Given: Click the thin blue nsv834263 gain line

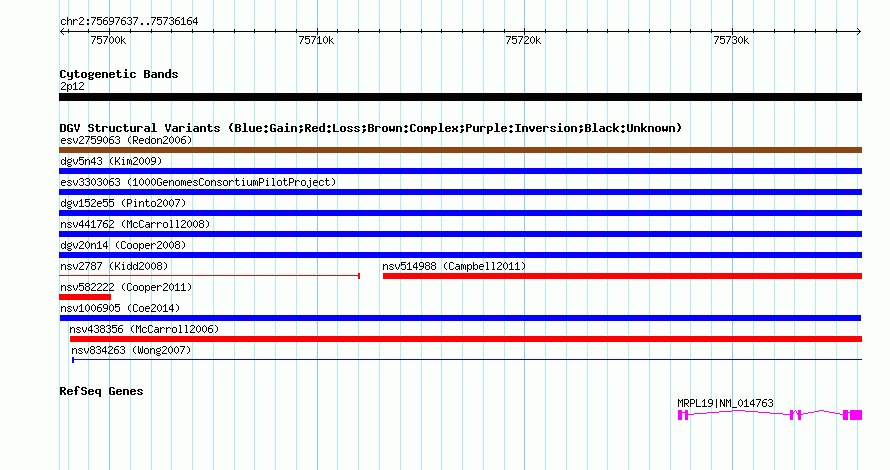Looking at the screenshot, I should point(467,360).
